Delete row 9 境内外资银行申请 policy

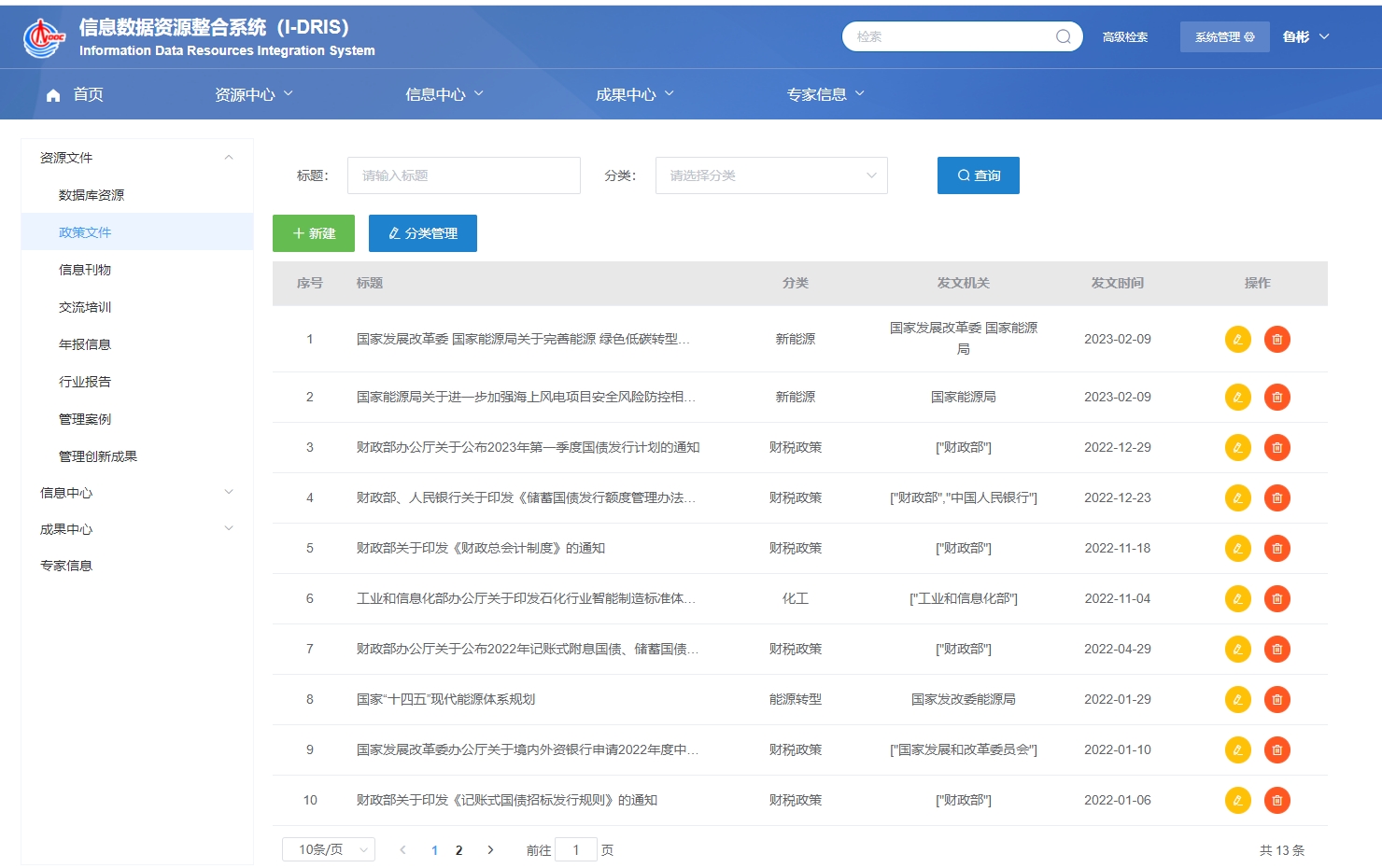coord(1276,749)
